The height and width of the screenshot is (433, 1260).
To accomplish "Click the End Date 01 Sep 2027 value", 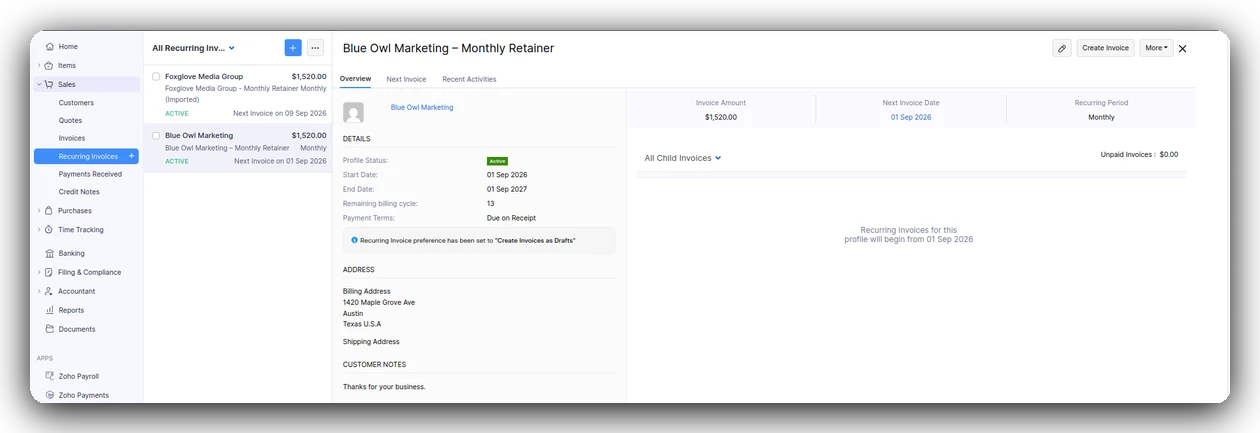I will pyautogui.click(x=507, y=189).
